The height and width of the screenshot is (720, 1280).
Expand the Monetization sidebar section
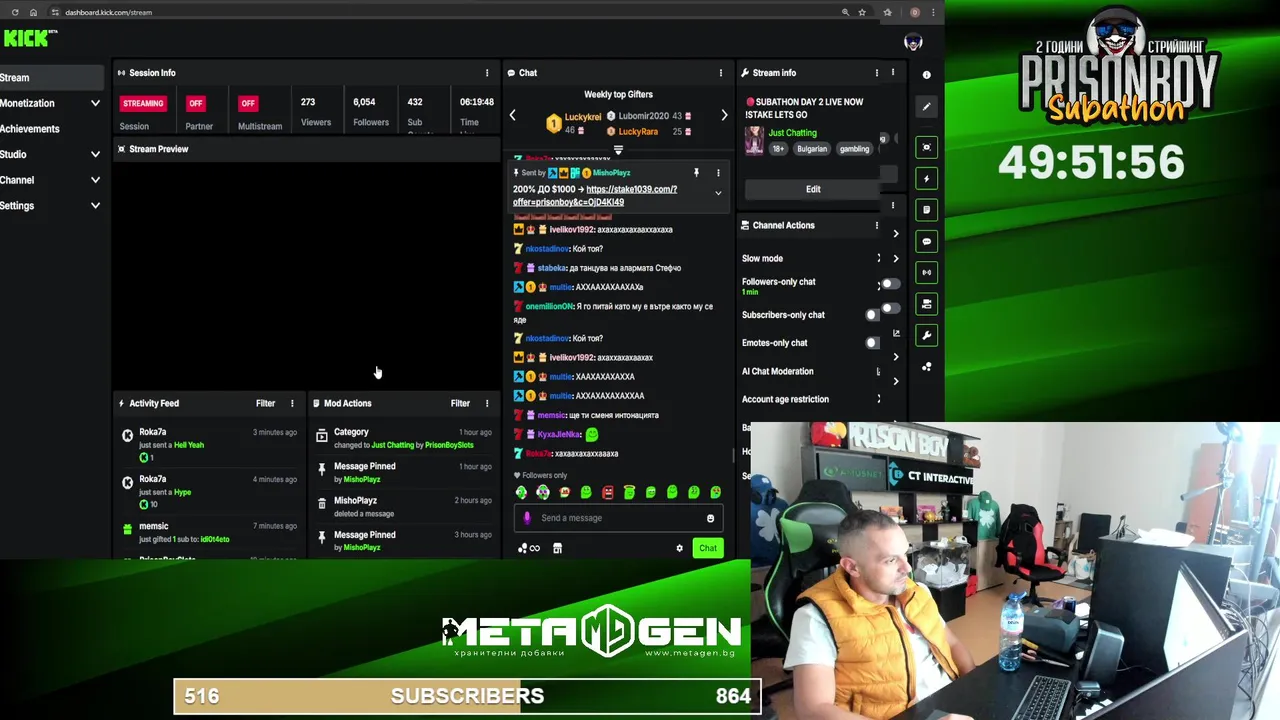[95, 103]
